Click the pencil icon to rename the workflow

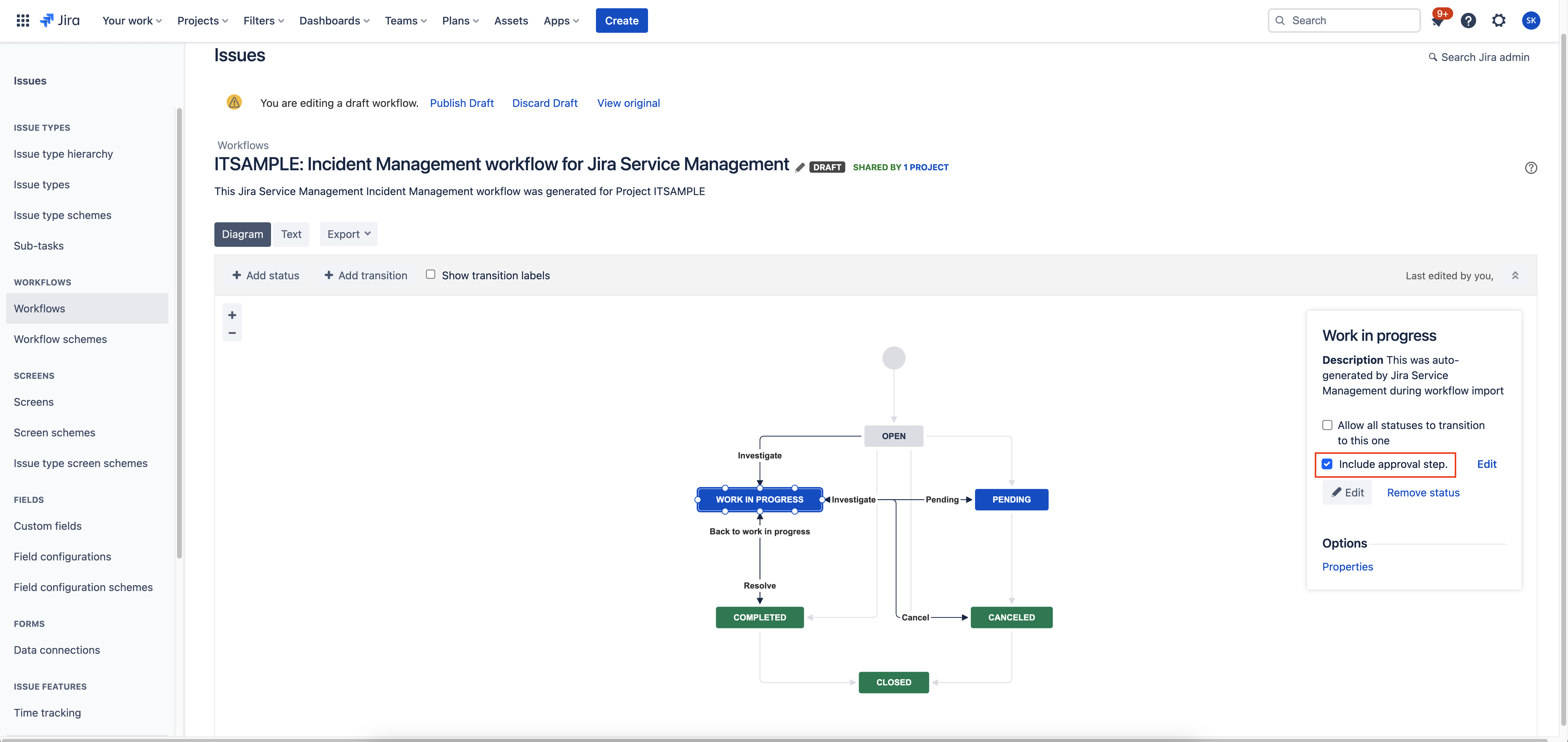(800, 168)
